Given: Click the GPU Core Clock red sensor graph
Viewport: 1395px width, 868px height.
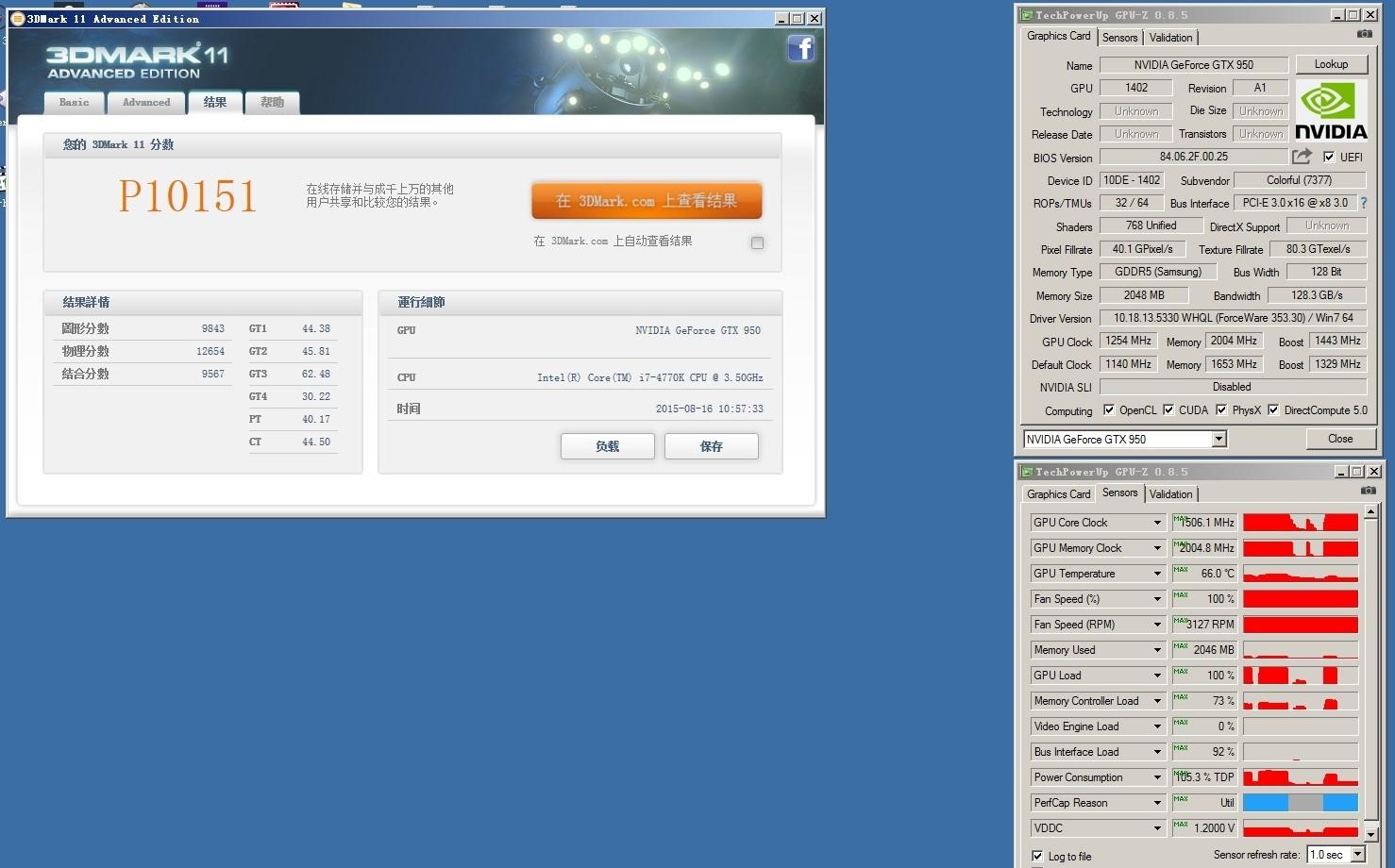Looking at the screenshot, I should [x=1301, y=523].
